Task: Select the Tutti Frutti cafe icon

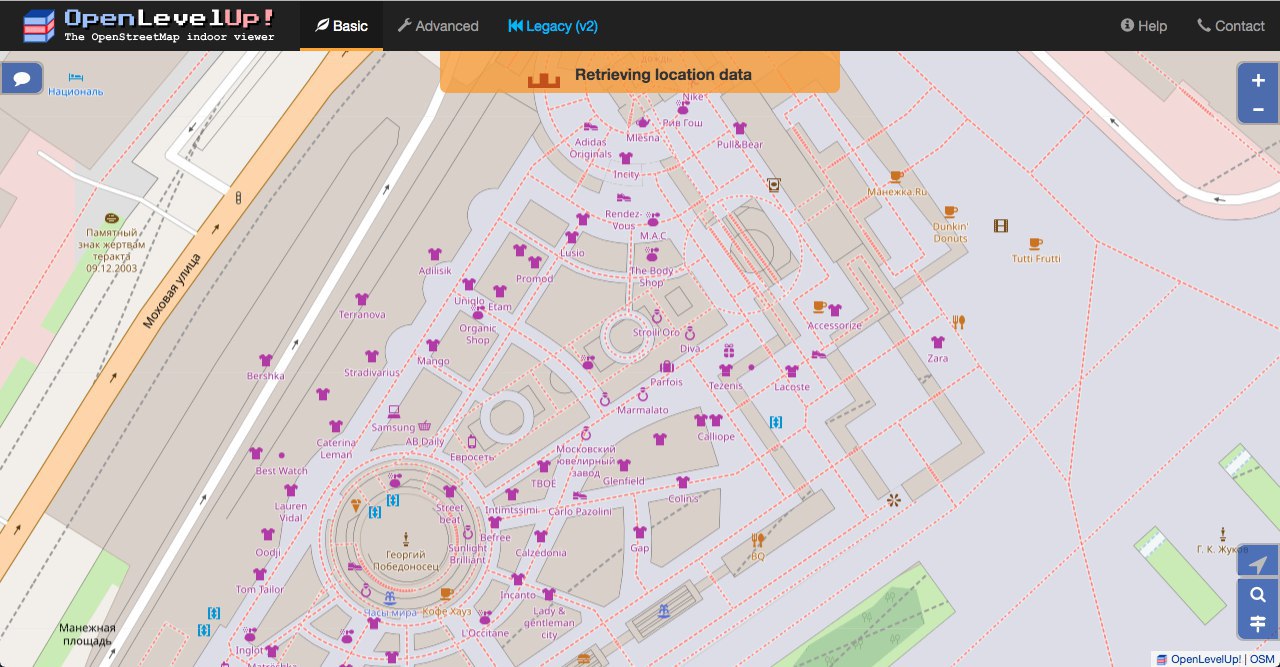Action: click(1035, 243)
